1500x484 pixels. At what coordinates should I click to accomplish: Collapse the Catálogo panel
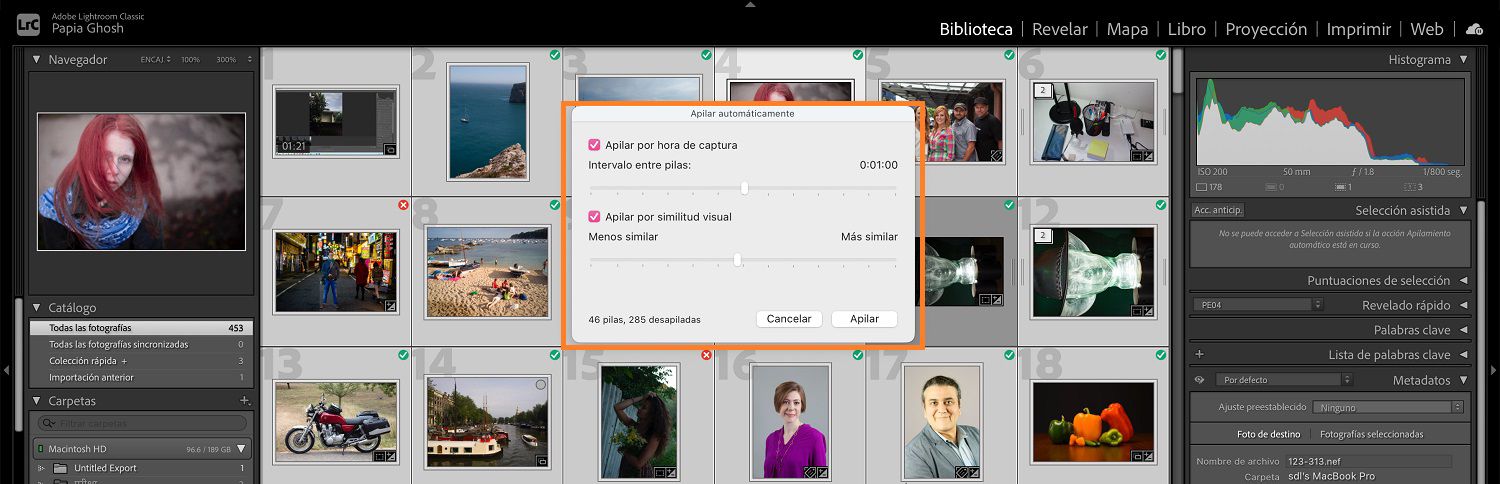tap(37, 307)
